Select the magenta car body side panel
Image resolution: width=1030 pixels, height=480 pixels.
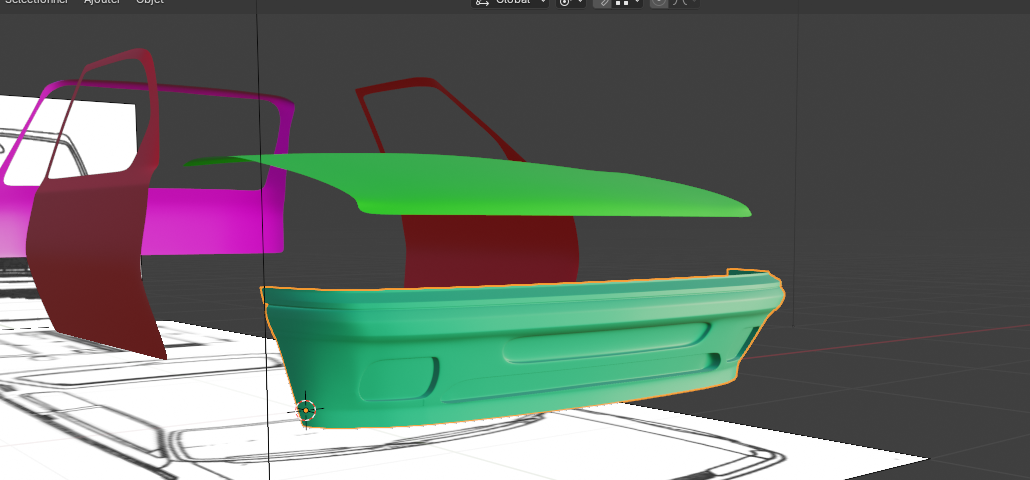(210, 223)
